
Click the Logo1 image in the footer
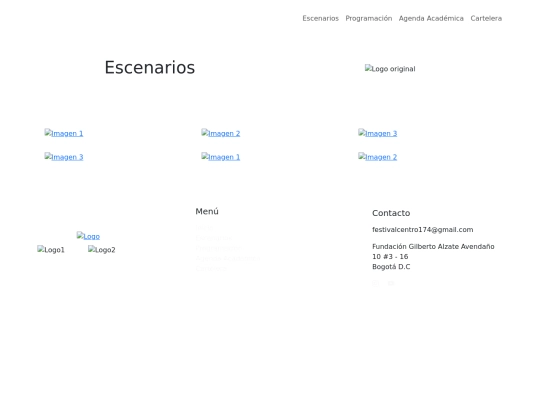point(51,249)
